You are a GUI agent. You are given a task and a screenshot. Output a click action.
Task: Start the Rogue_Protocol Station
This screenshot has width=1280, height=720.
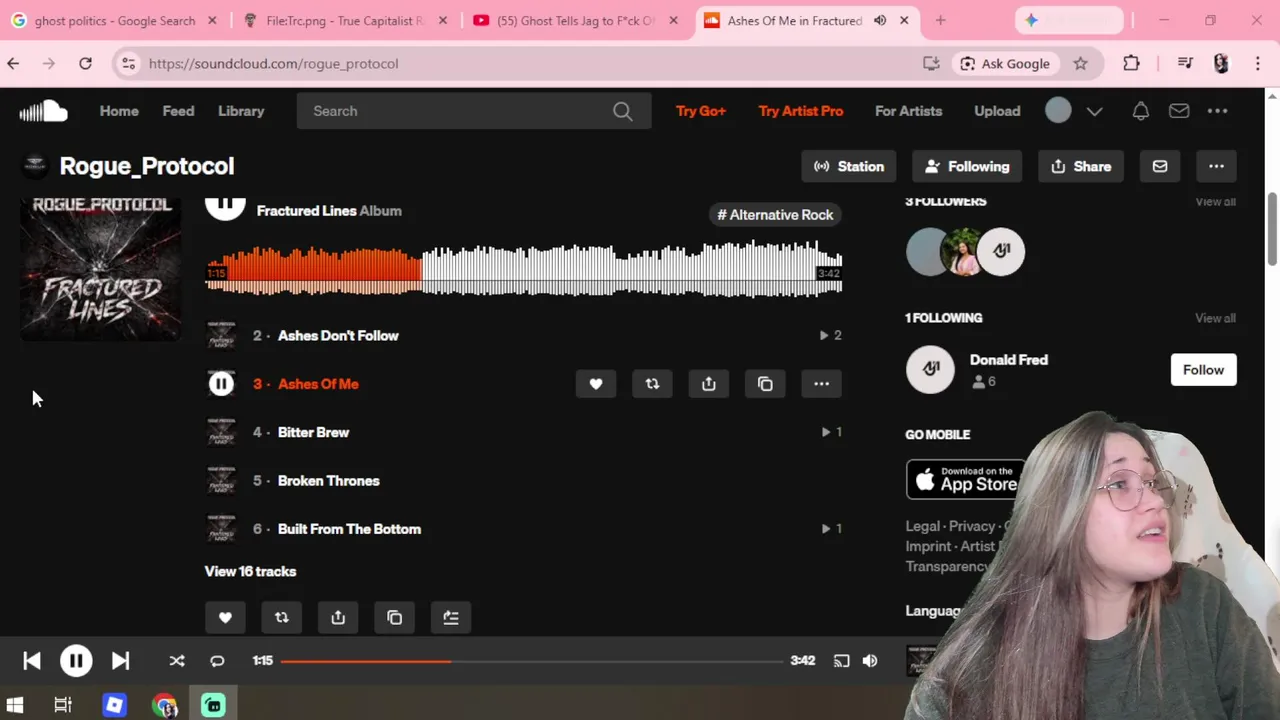point(849,166)
